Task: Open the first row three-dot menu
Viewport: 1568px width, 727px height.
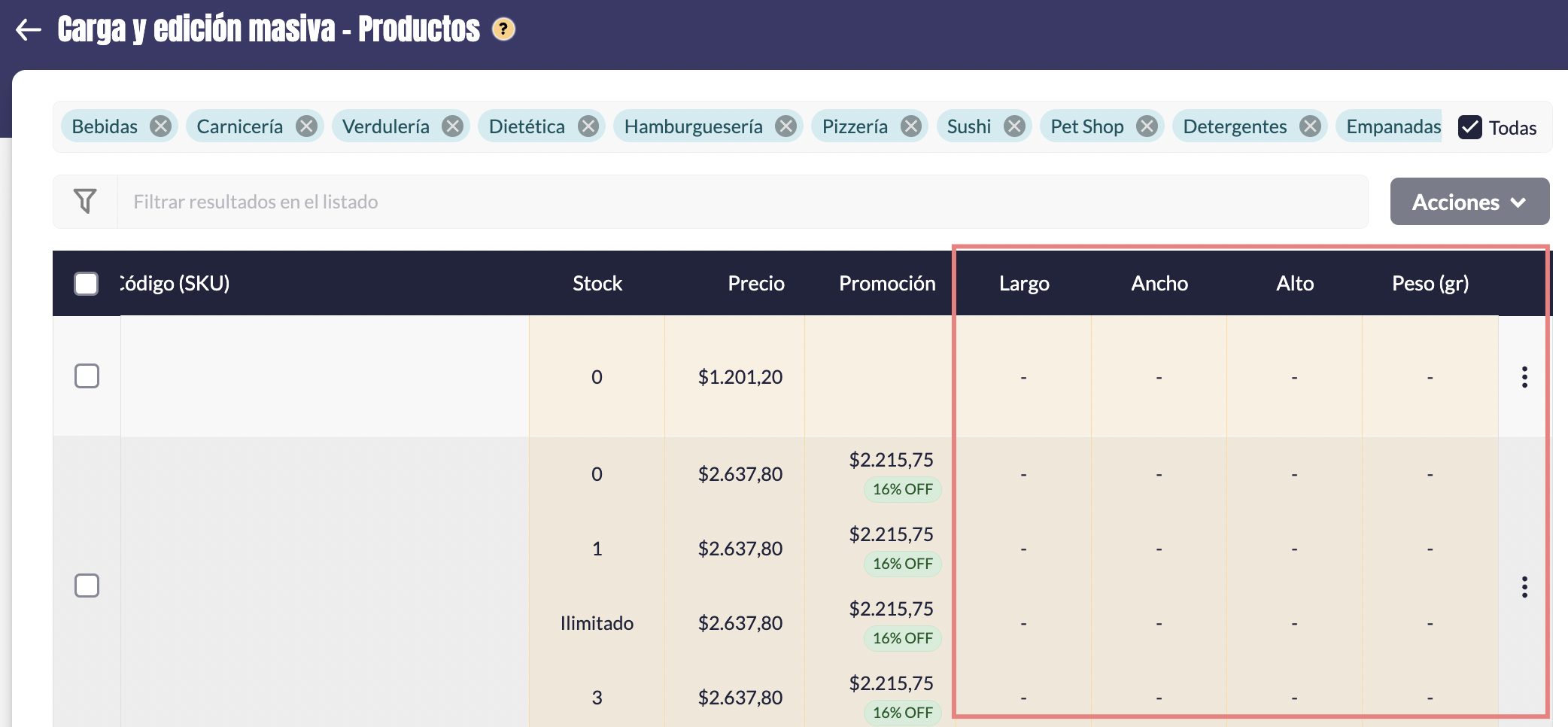Action: 1524,377
